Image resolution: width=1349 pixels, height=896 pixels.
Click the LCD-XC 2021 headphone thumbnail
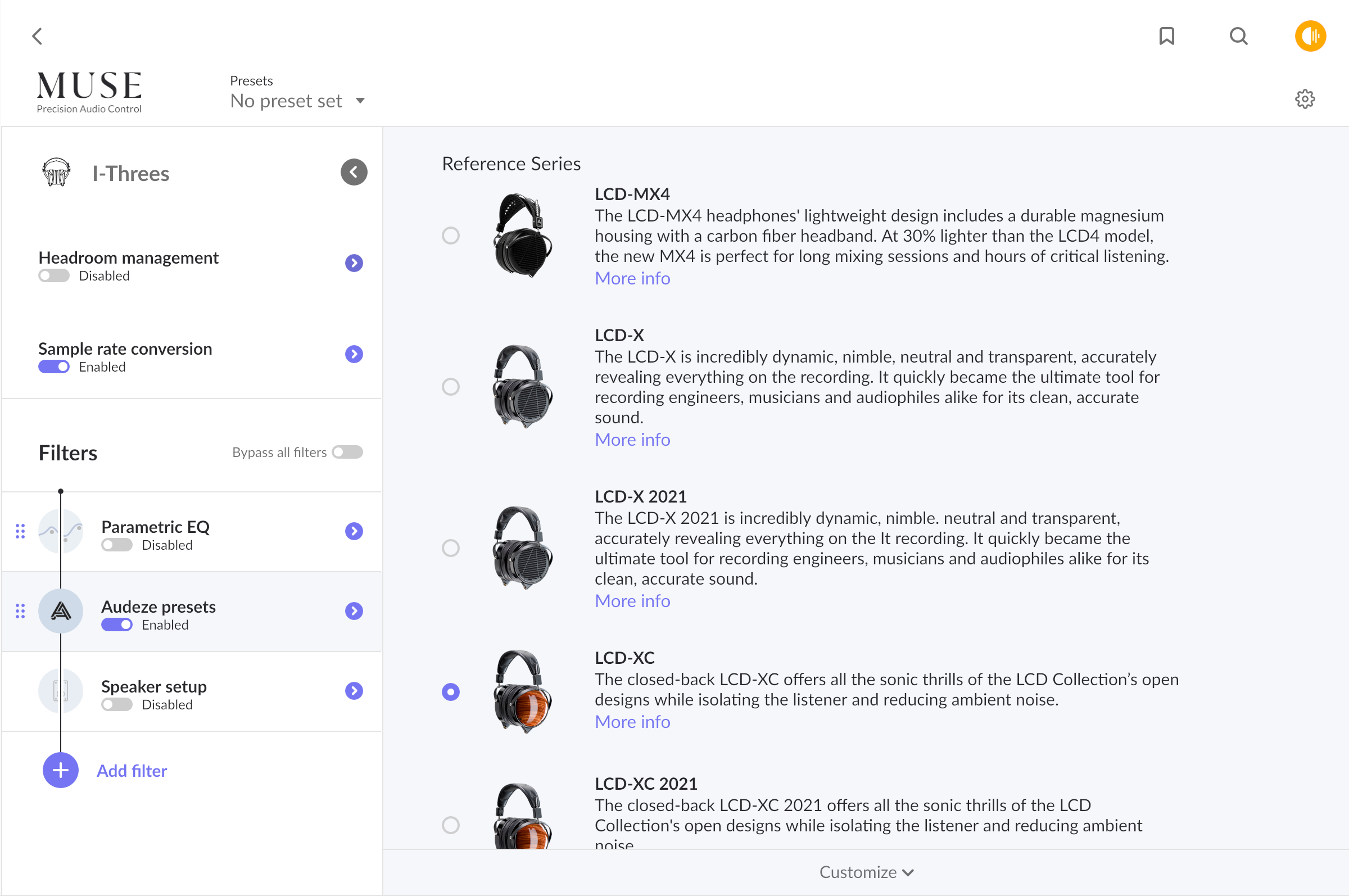pos(522,816)
